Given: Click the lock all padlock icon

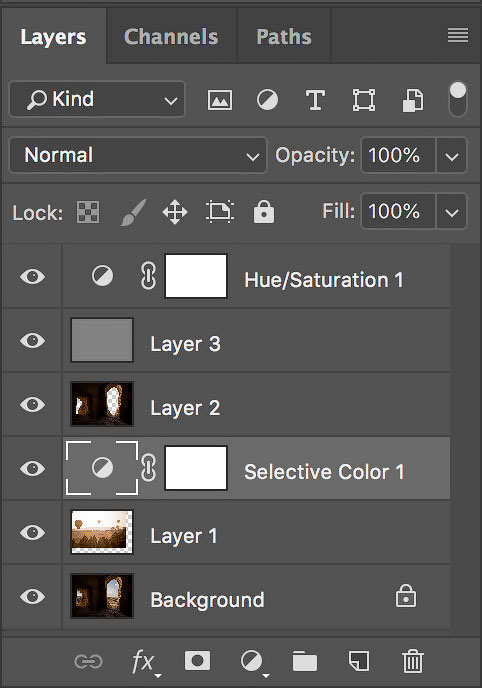Looking at the screenshot, I should [264, 212].
